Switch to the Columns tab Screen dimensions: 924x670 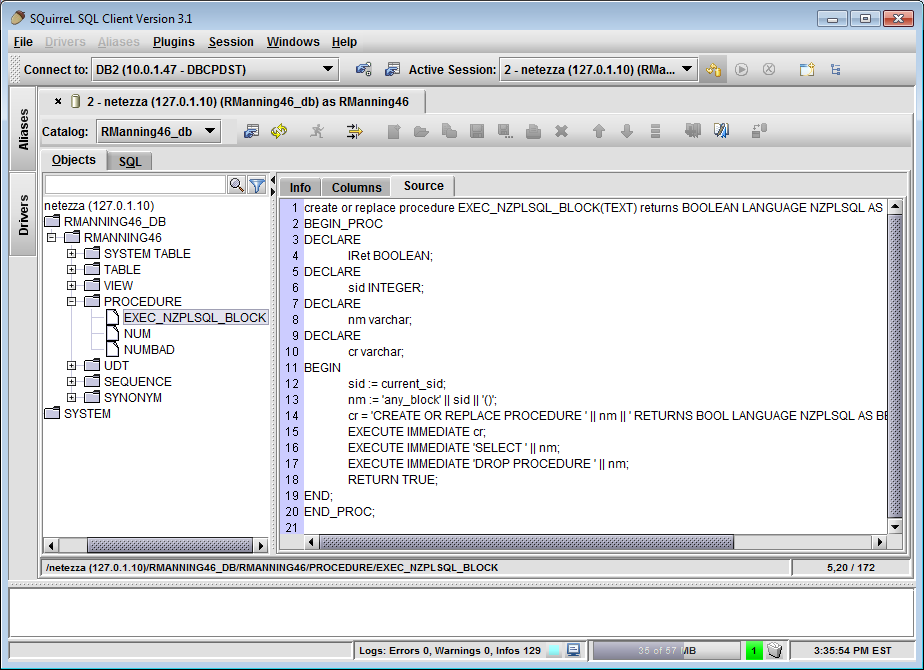point(356,187)
